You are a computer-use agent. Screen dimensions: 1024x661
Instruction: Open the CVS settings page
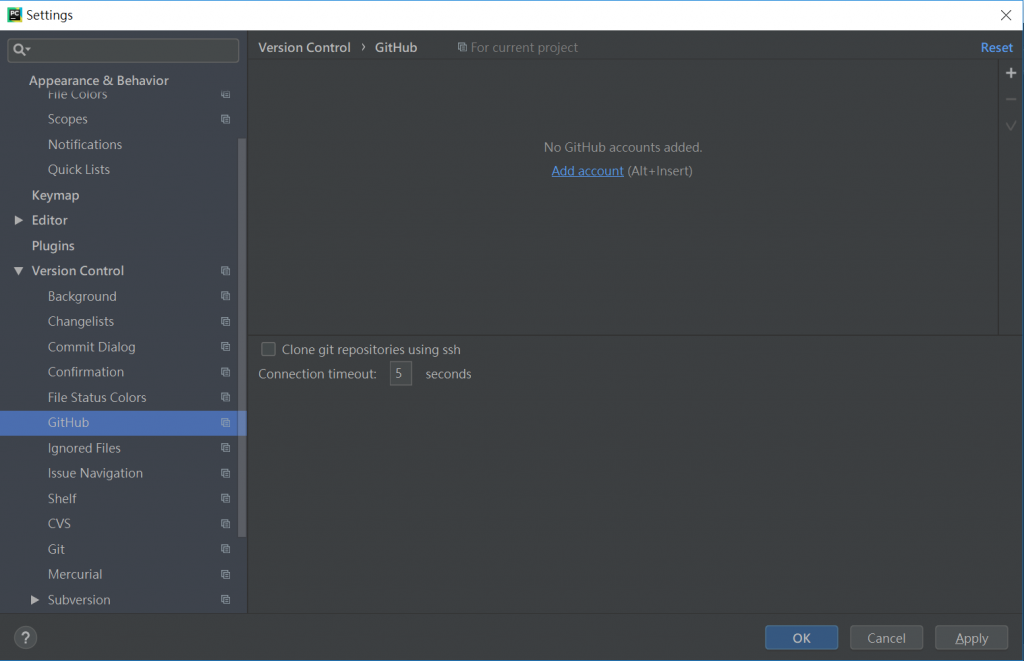59,524
